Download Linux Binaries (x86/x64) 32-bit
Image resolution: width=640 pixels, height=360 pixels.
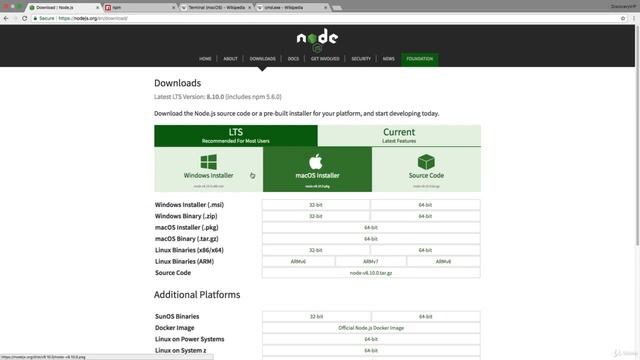point(316,250)
